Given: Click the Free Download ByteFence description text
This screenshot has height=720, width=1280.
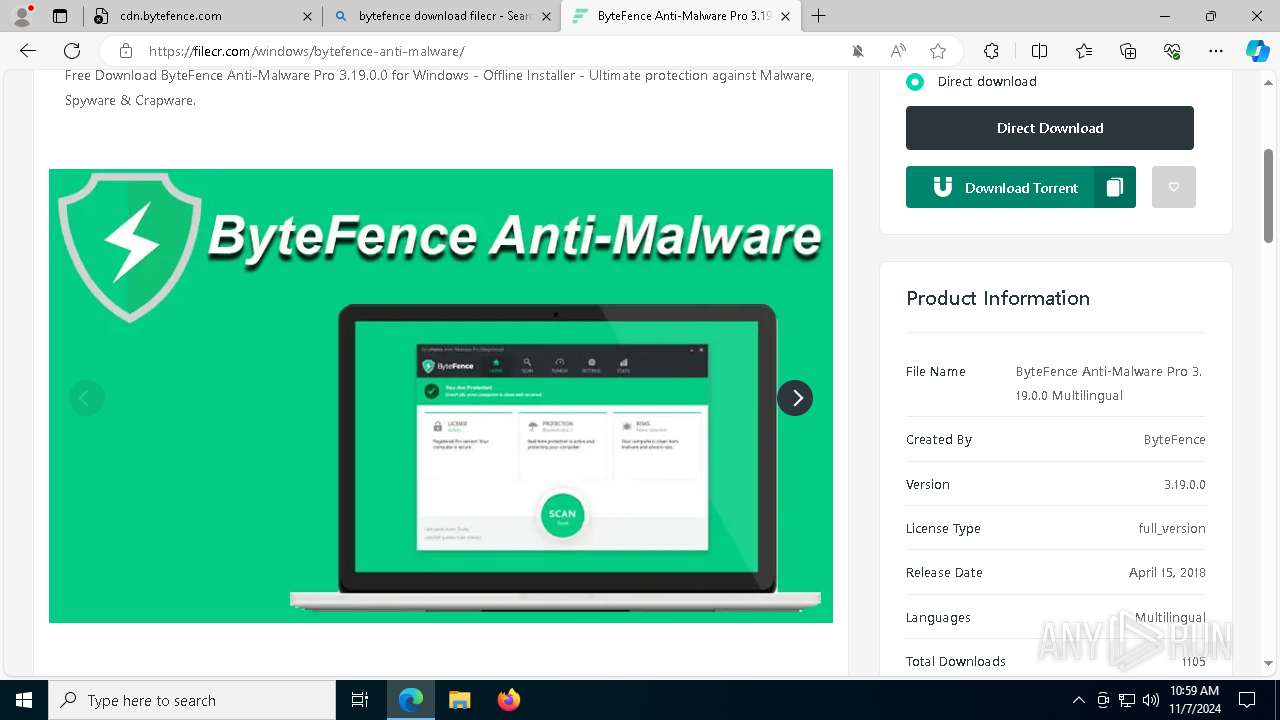Looking at the screenshot, I should point(440,88).
